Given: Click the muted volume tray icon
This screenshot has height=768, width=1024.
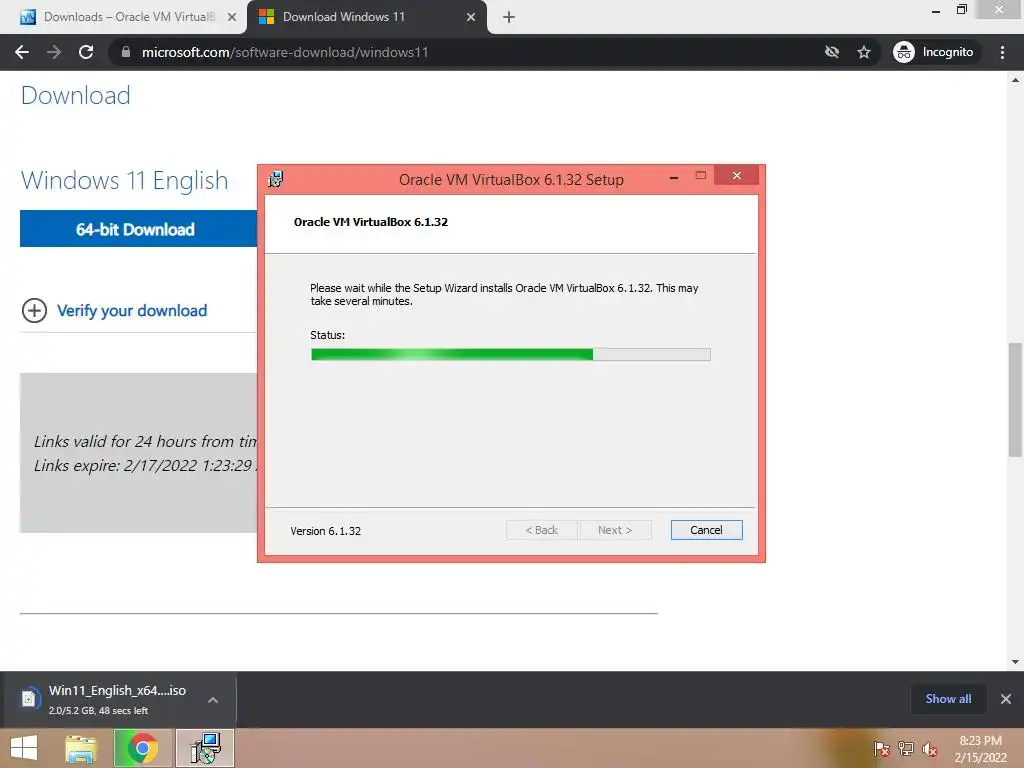Looking at the screenshot, I should 929,748.
